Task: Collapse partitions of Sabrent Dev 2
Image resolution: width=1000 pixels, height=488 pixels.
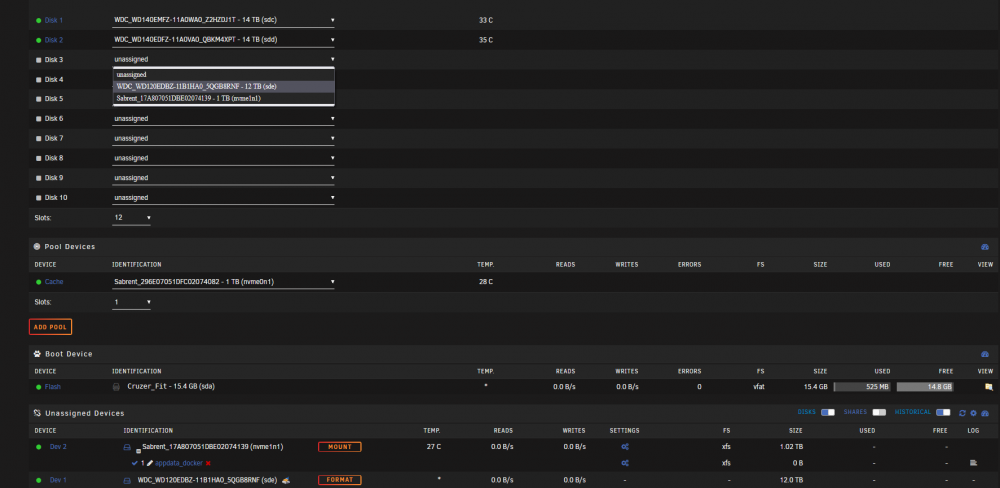Action: (138, 451)
